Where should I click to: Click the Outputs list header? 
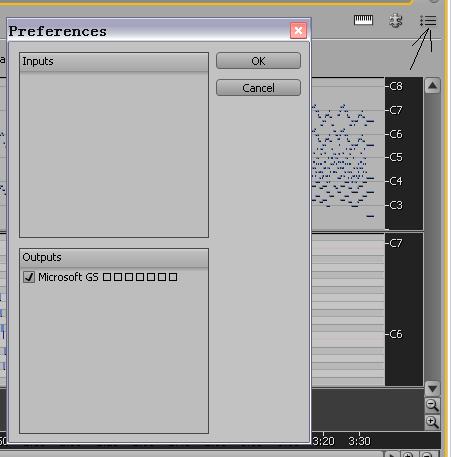114,258
